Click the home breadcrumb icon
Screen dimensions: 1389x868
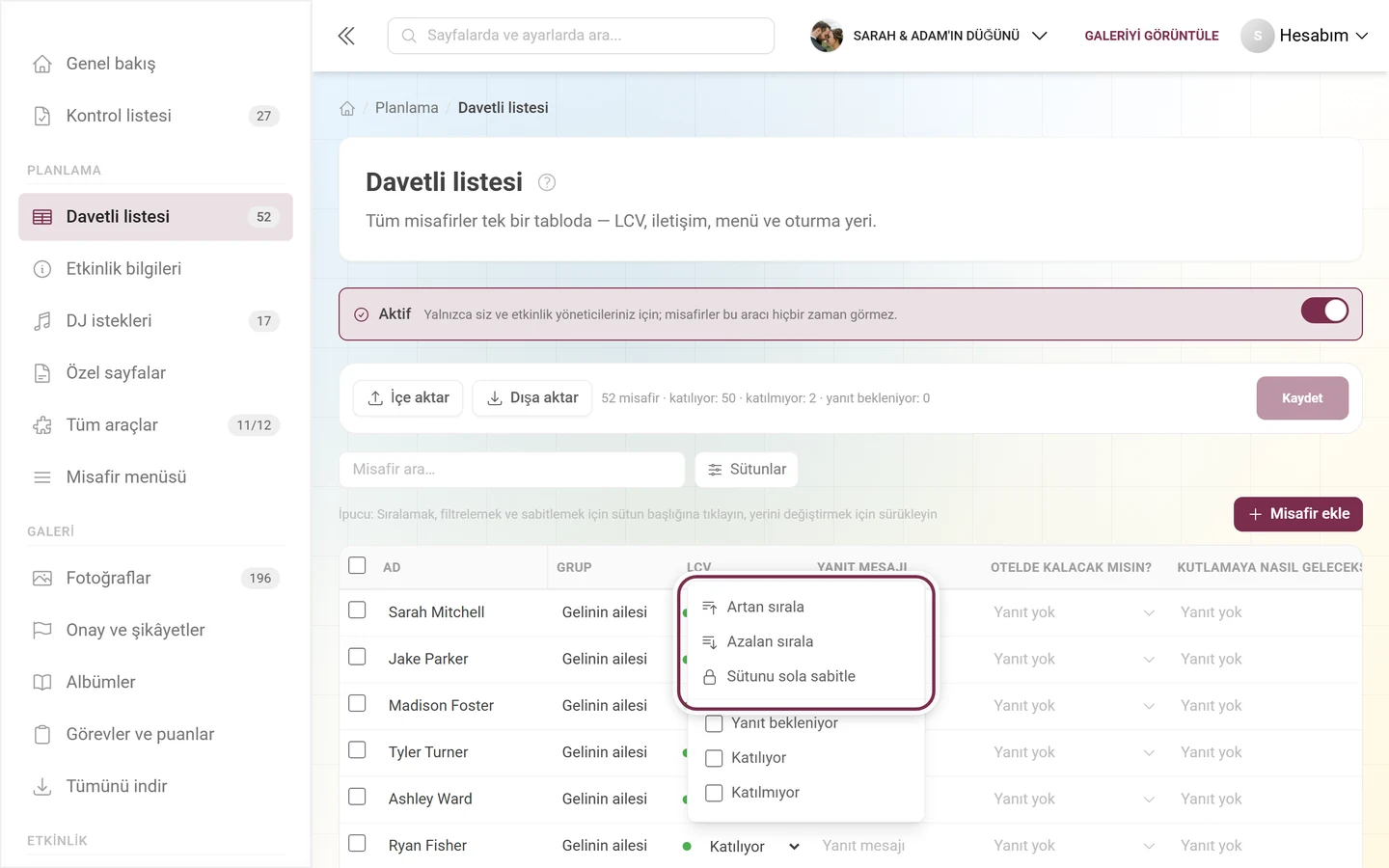(x=347, y=108)
